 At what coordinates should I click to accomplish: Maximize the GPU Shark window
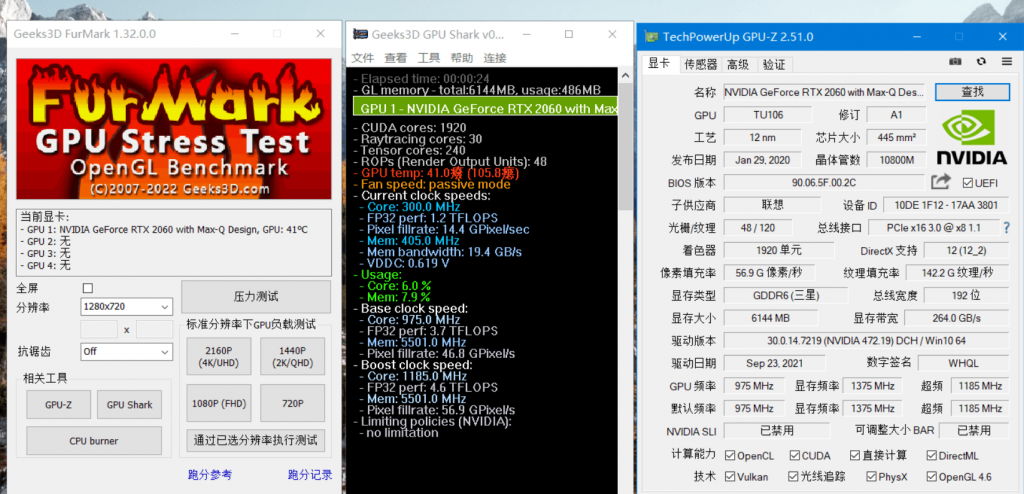click(x=568, y=34)
